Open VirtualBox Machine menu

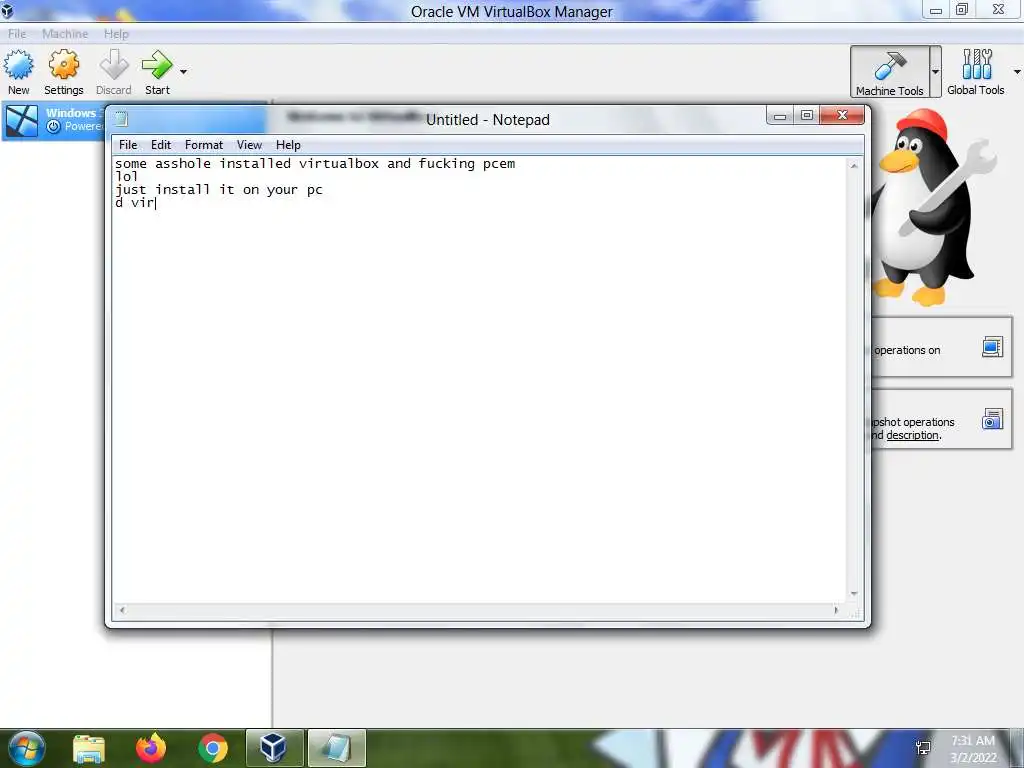tap(65, 33)
